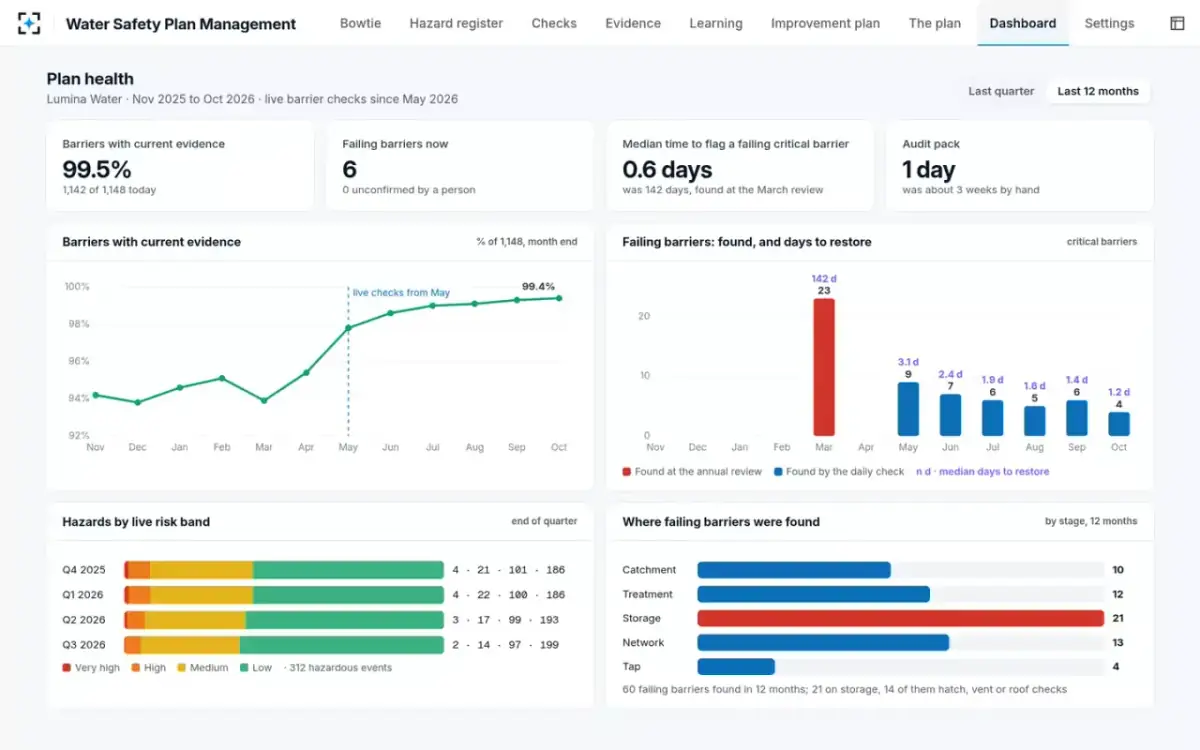
Task: Click the '312 hazardous events' text
Action: pyautogui.click(x=341, y=668)
